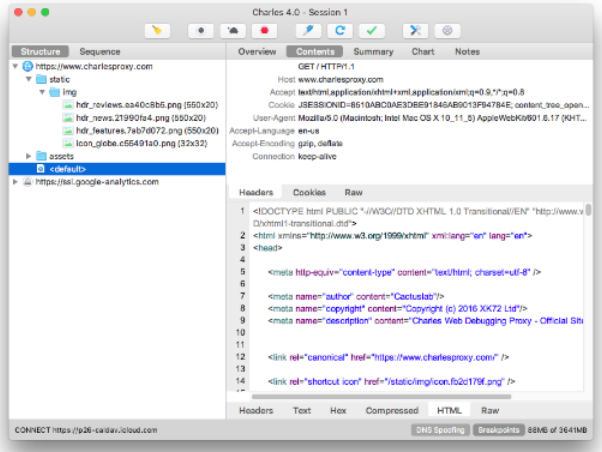Click the vertical scrollbar of HTML source
This screenshot has width=602, height=452.
click(588, 210)
